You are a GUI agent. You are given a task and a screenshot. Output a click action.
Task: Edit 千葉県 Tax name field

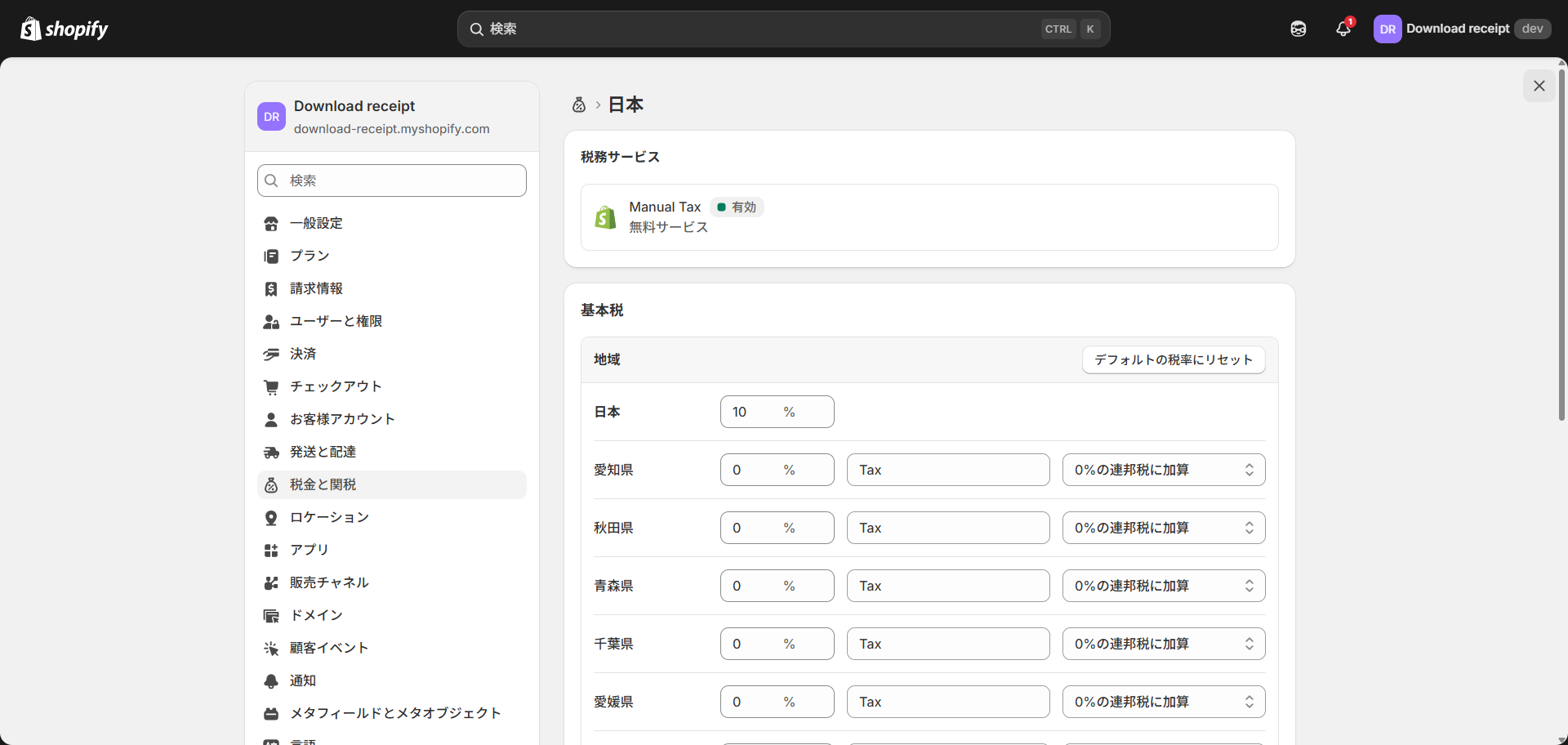tap(948, 644)
